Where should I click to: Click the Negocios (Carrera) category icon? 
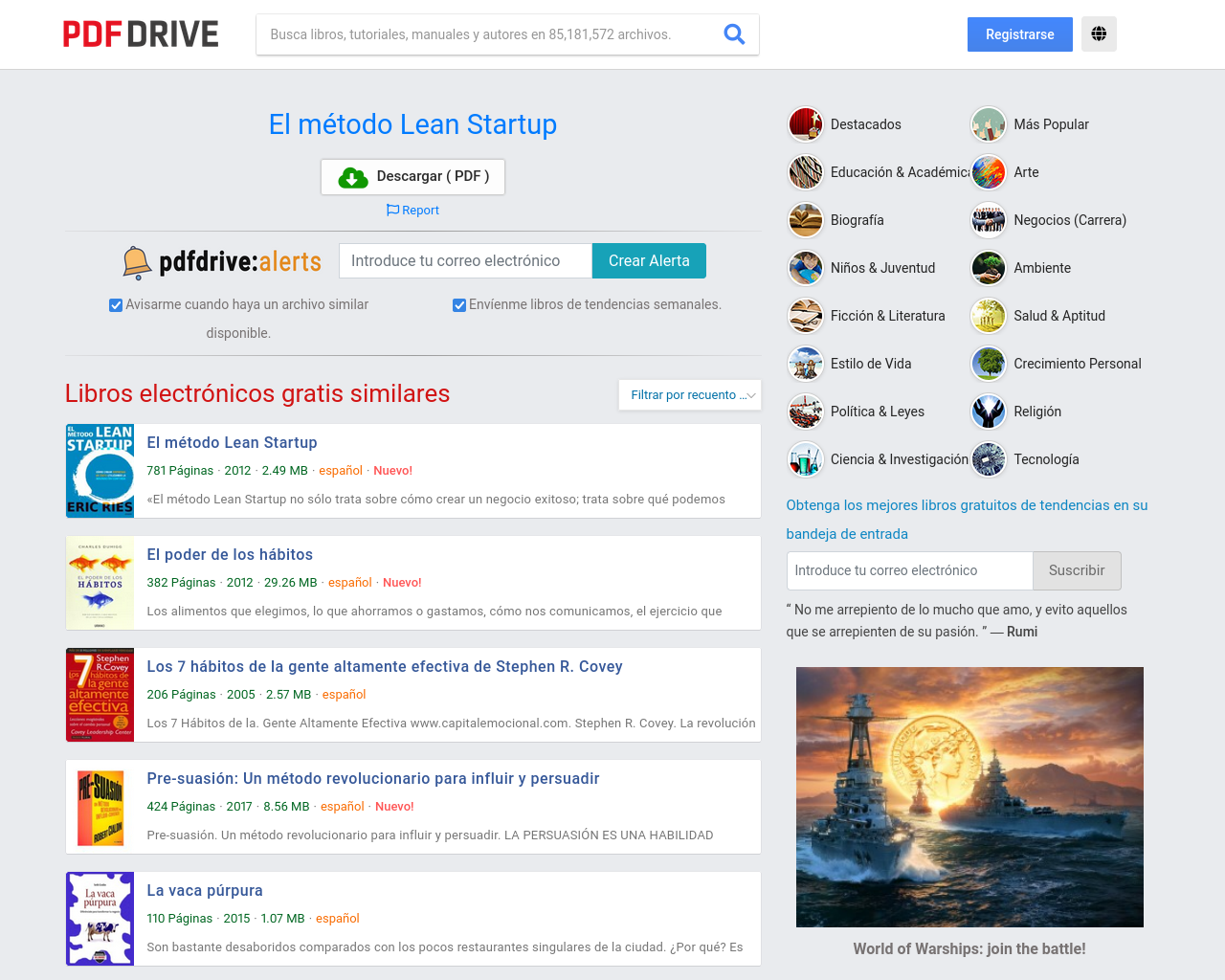989,220
